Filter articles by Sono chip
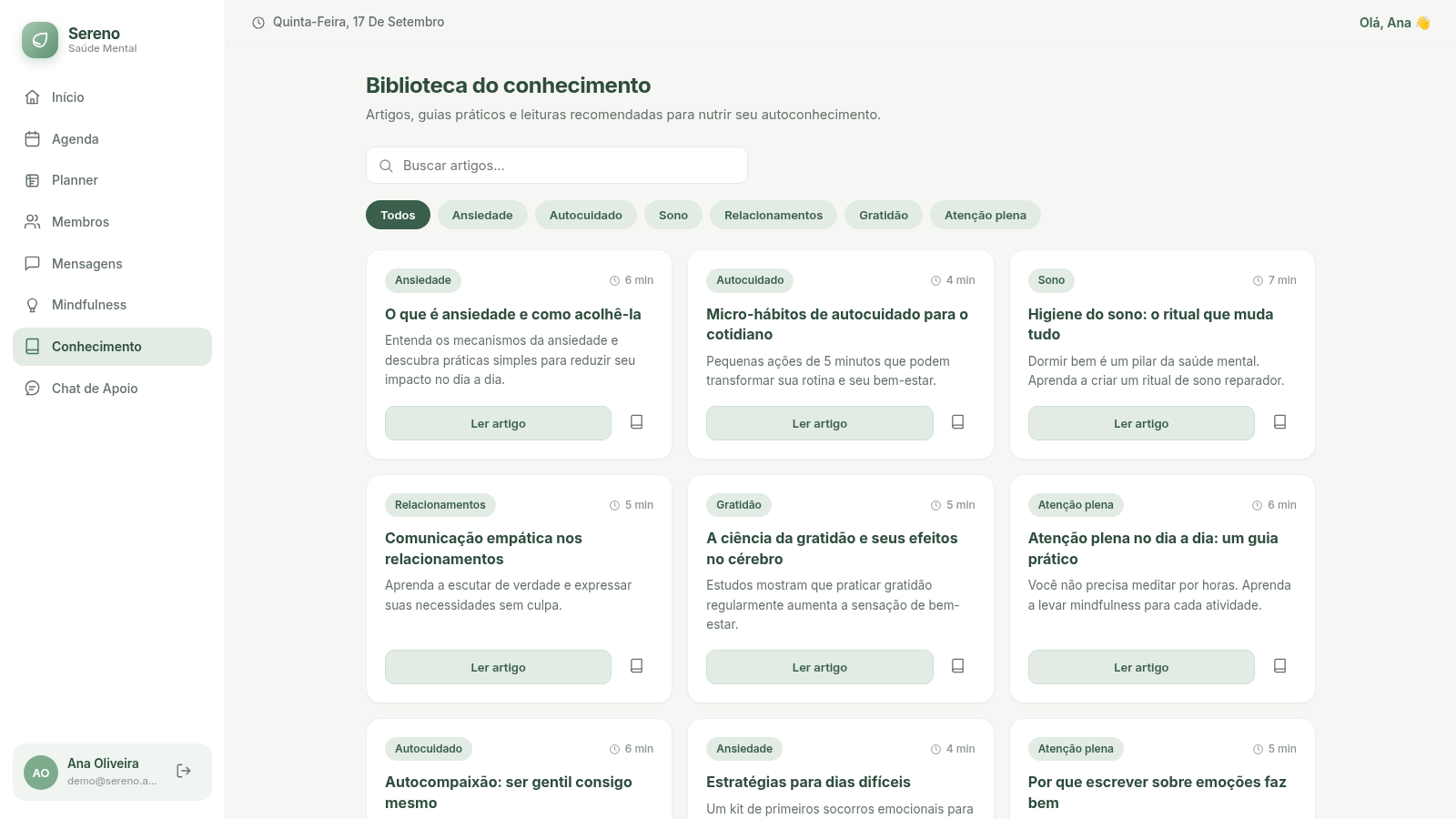 pos(673,215)
